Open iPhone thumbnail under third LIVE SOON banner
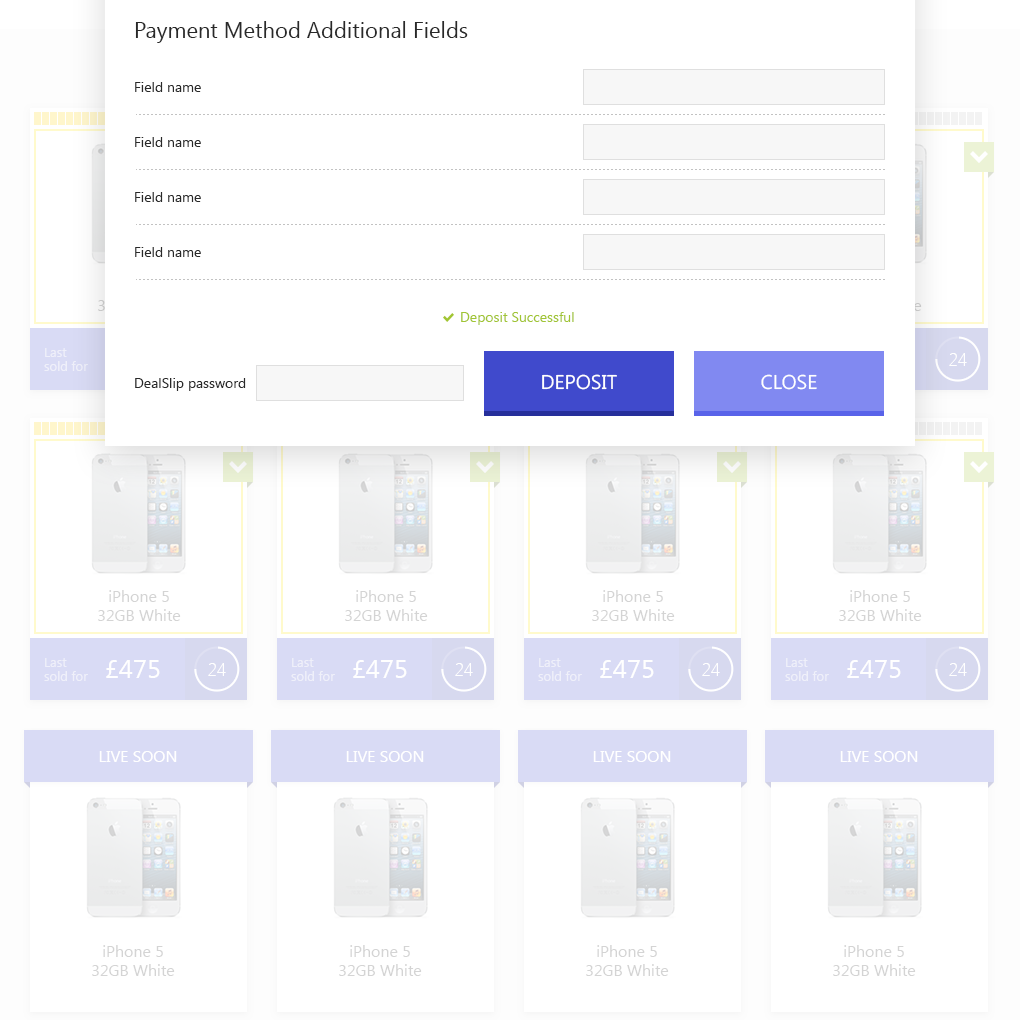This screenshot has height=1020, width=1020. pos(627,857)
